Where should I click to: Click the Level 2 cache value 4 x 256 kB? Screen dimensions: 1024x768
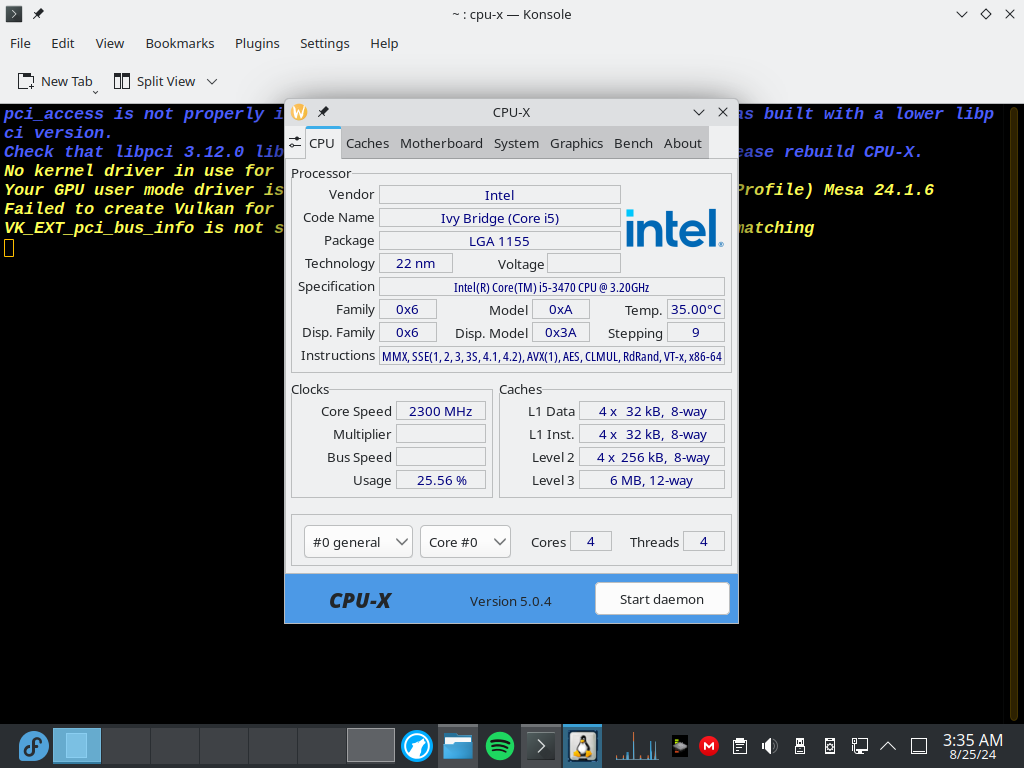point(652,457)
